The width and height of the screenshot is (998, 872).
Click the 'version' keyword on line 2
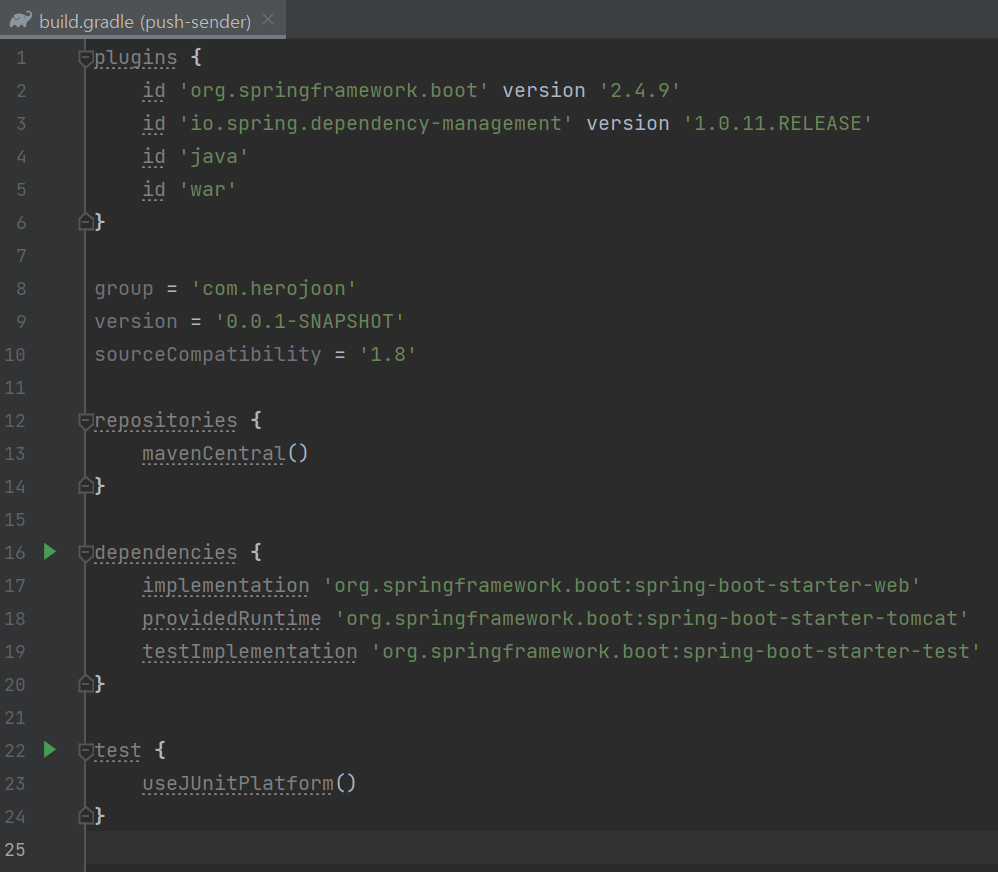(x=544, y=90)
